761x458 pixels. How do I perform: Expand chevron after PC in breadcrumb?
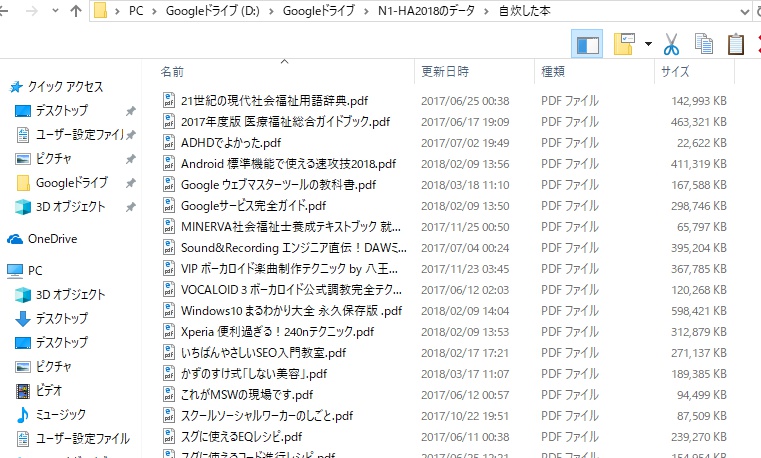point(154,11)
